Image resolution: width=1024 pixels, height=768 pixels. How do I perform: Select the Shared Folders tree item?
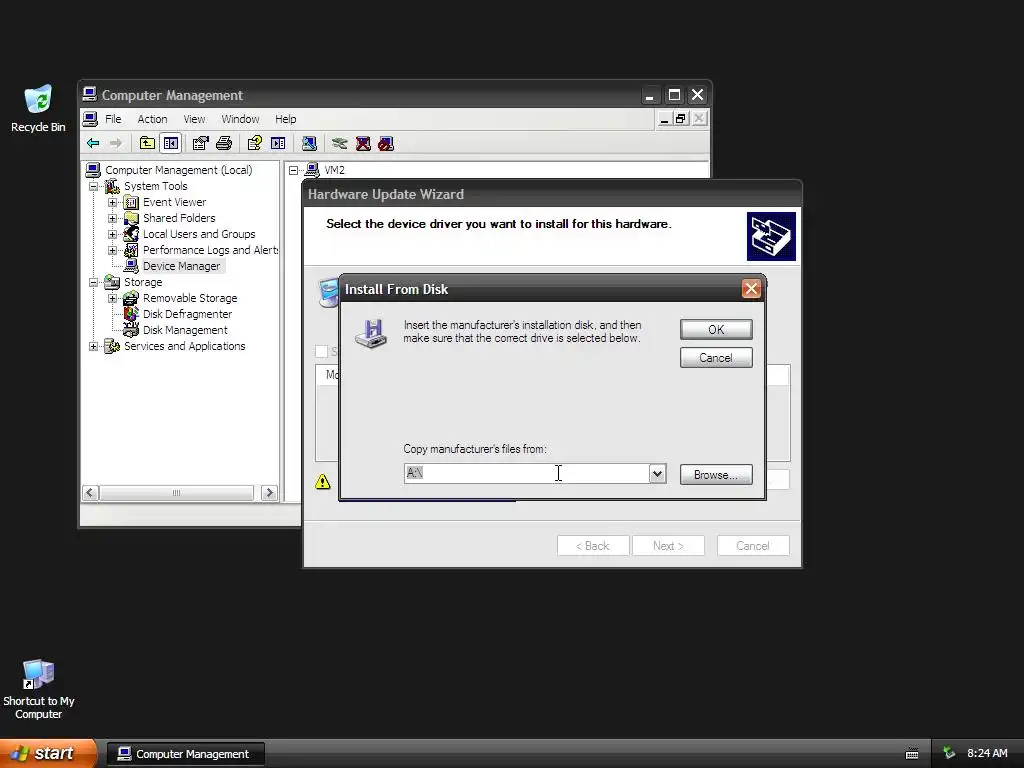179,218
